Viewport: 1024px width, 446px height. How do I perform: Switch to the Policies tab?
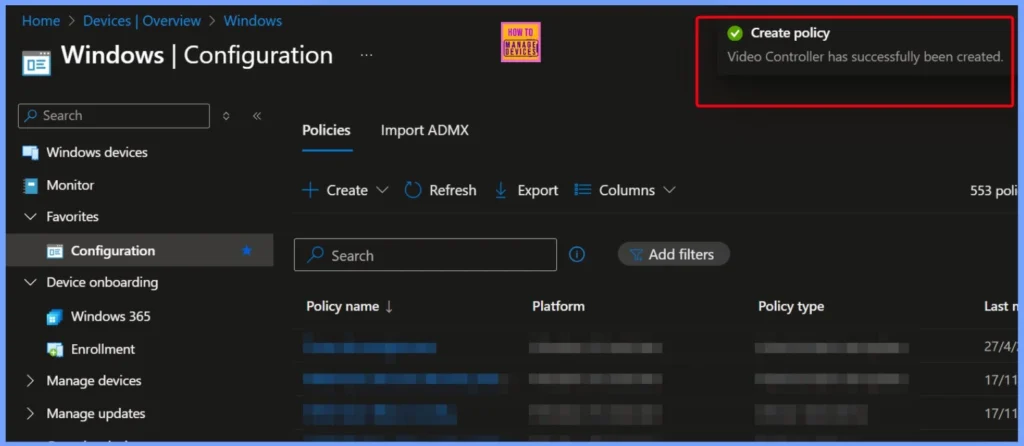pyautogui.click(x=326, y=130)
